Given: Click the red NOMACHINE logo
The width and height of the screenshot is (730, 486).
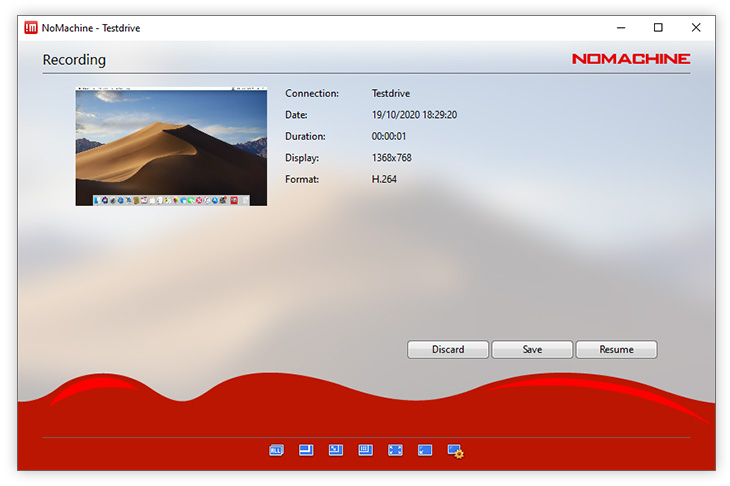Looking at the screenshot, I should tap(630, 59).
